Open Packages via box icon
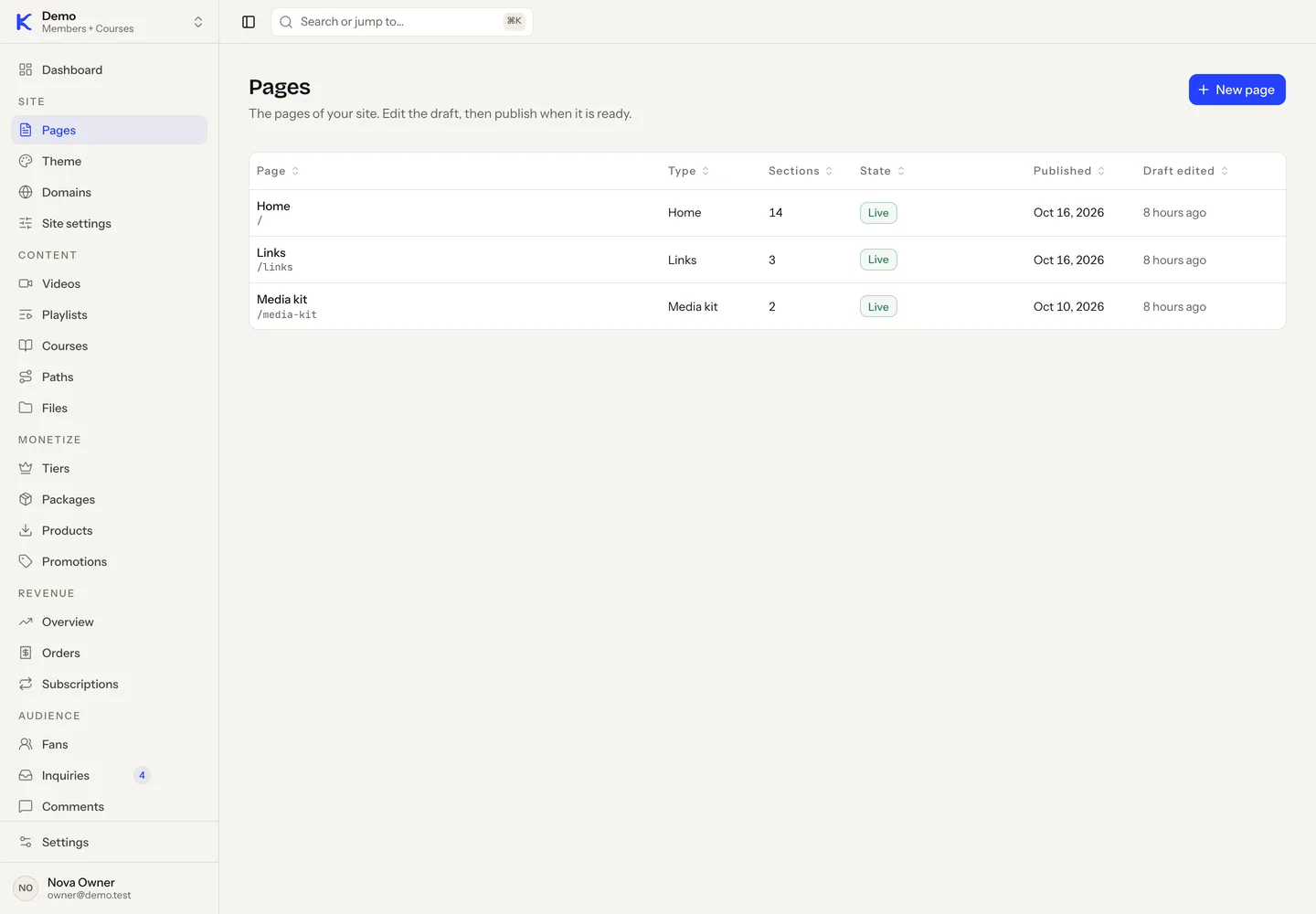 point(26,499)
